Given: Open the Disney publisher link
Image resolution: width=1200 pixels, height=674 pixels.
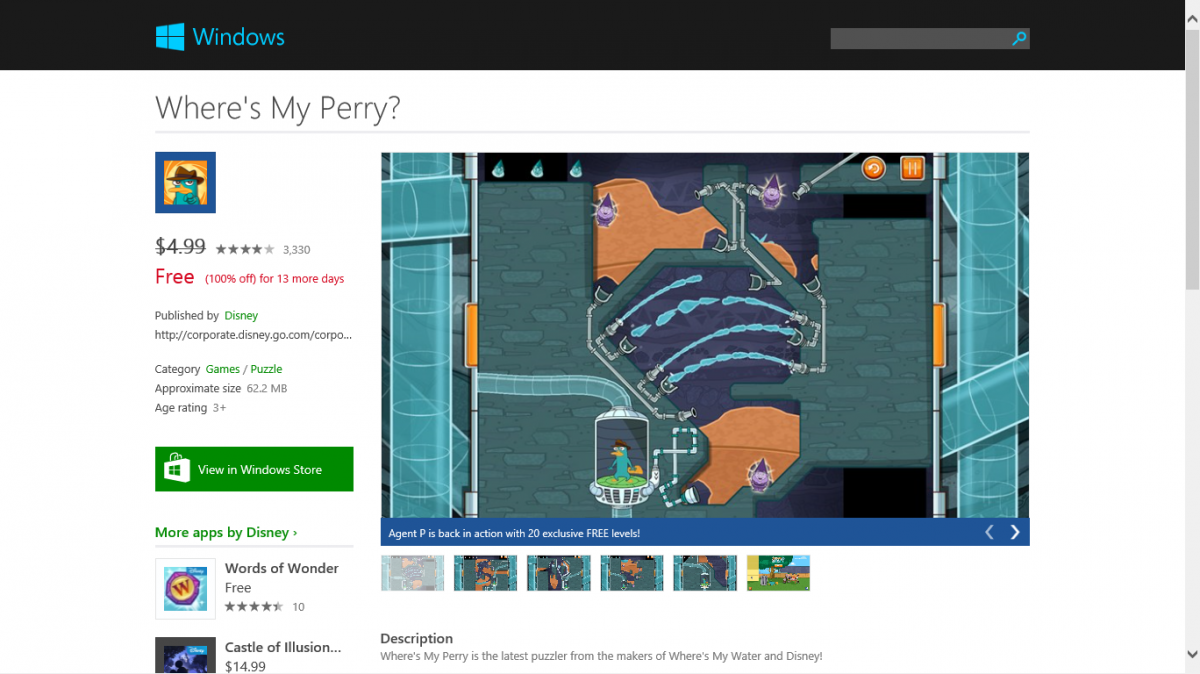Looking at the screenshot, I should point(241,315).
